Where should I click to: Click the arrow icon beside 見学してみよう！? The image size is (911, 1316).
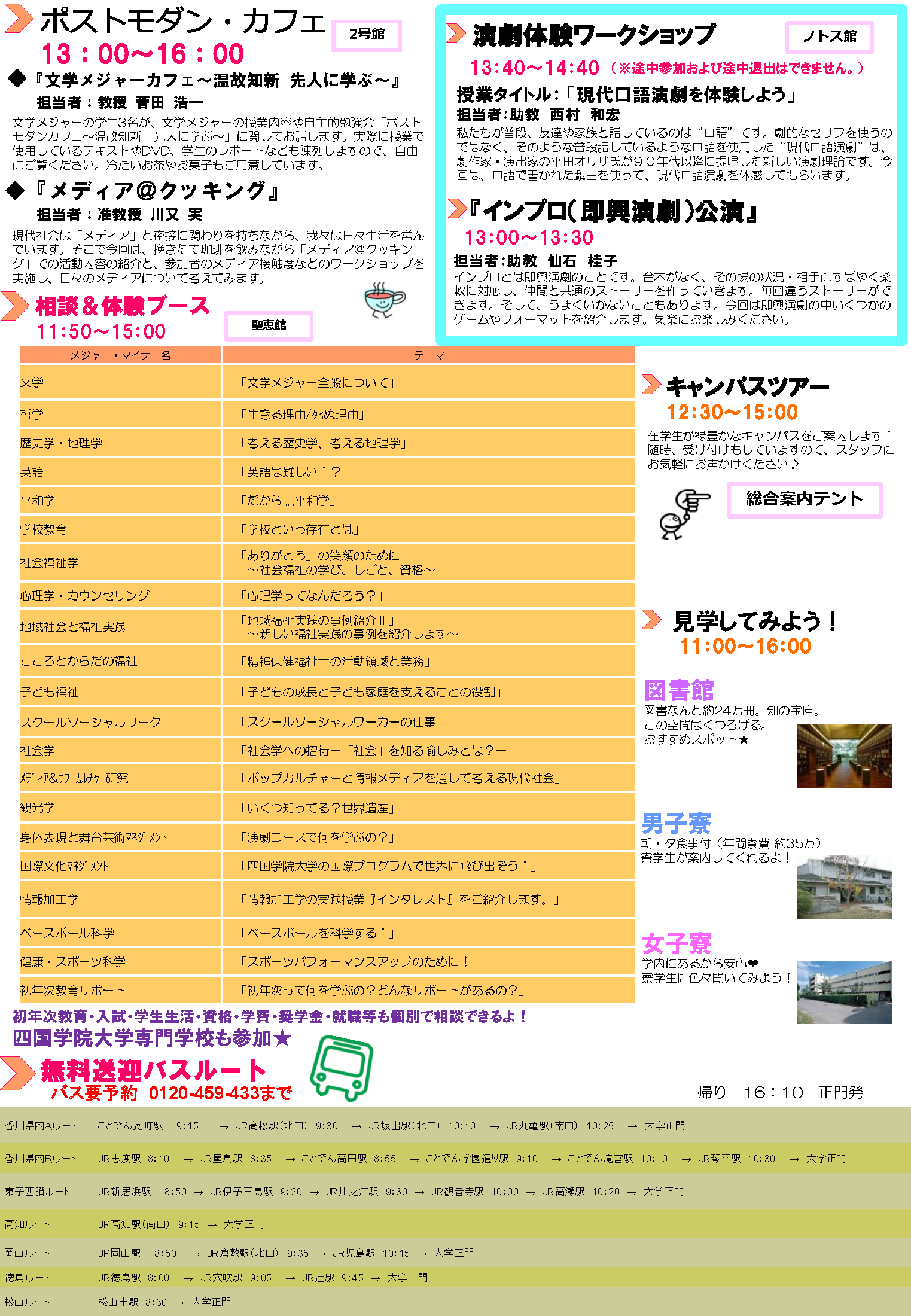(651, 619)
